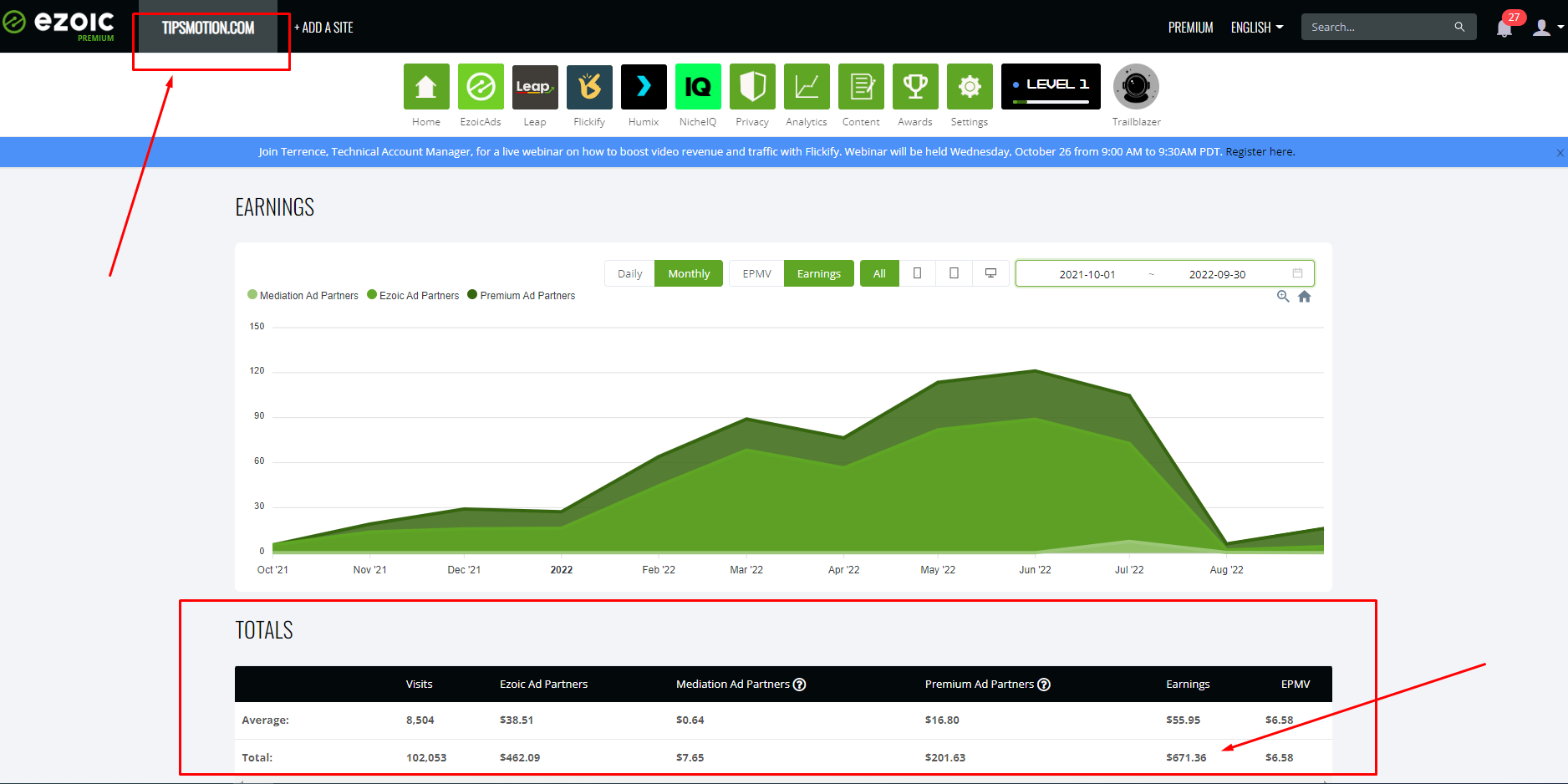Close the webinar announcement banner

1560,152
